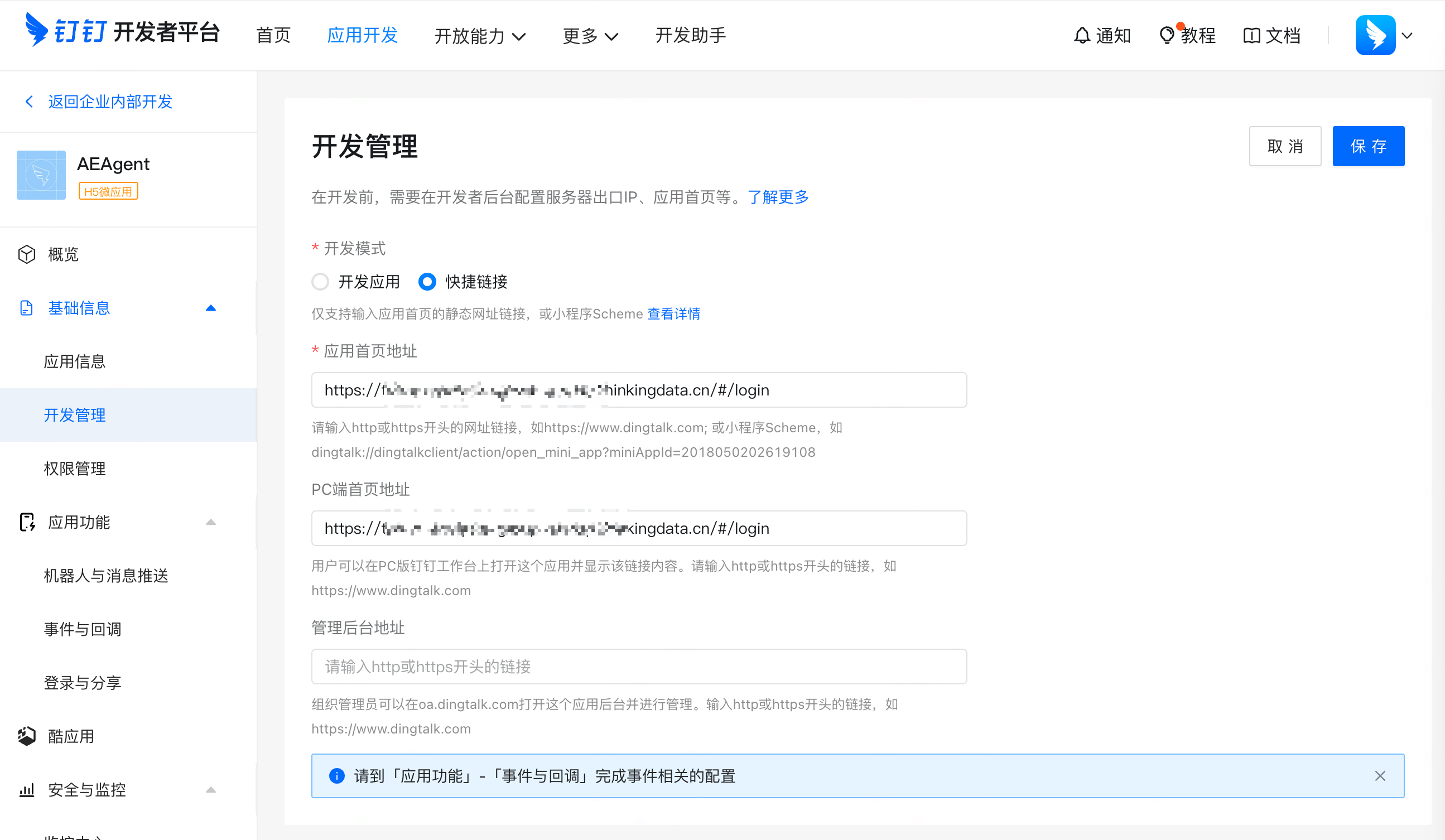Click the 应用首页地址 input field
Image resolution: width=1445 pixels, height=840 pixels.
coord(639,390)
